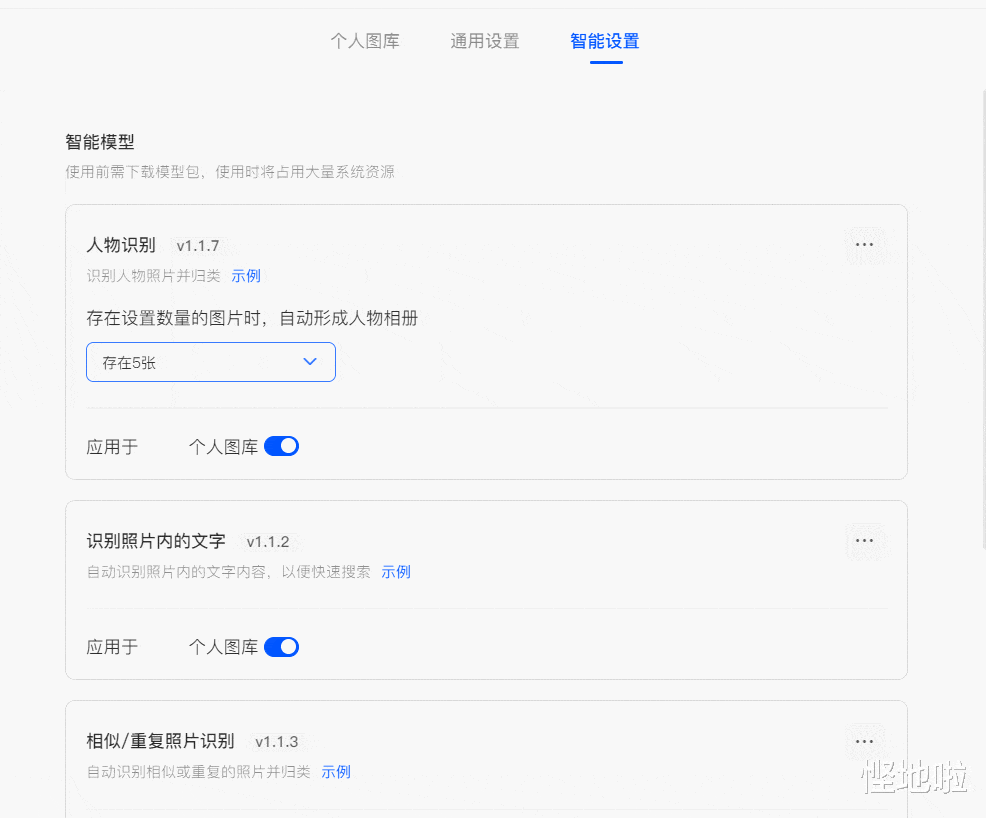Click the 相似/重复照片识别 title
This screenshot has width=986, height=818.
point(160,741)
